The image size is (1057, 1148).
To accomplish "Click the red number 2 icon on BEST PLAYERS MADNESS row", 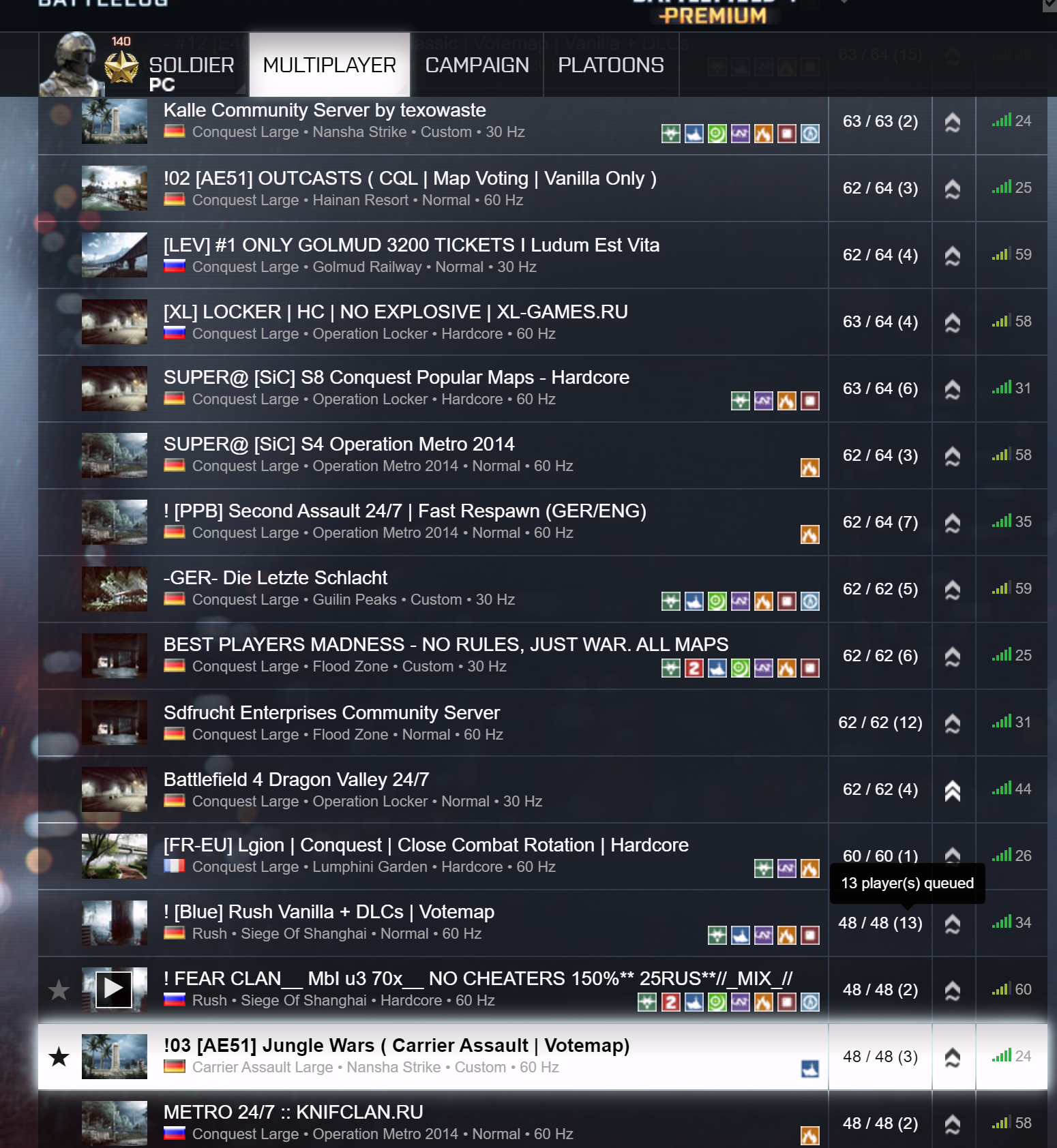I will pyautogui.click(x=694, y=668).
